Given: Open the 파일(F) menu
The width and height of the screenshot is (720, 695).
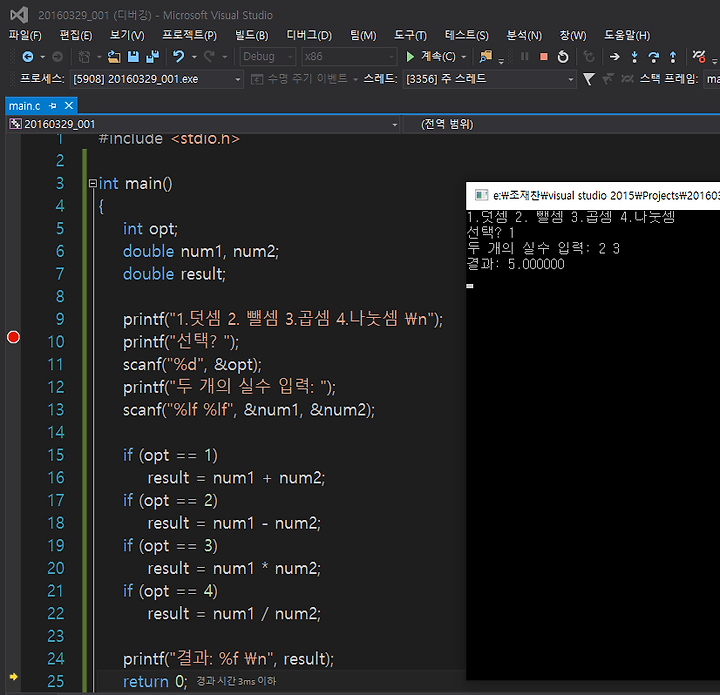Looking at the screenshot, I should [25, 35].
